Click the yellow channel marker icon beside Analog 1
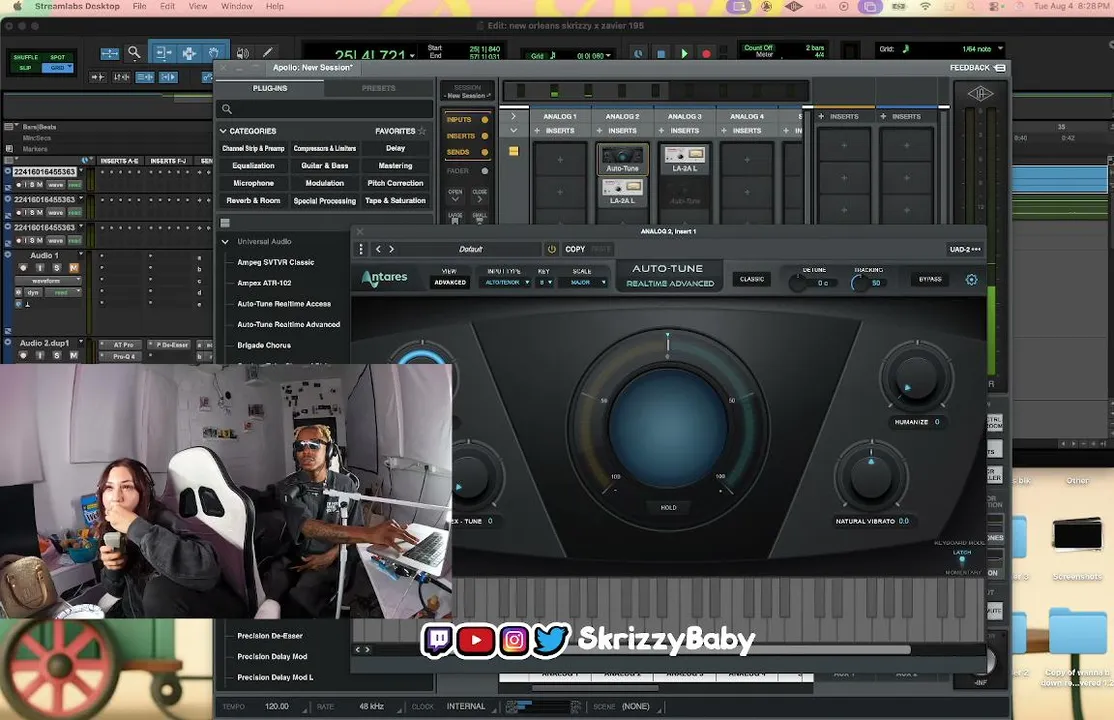 tap(514, 151)
